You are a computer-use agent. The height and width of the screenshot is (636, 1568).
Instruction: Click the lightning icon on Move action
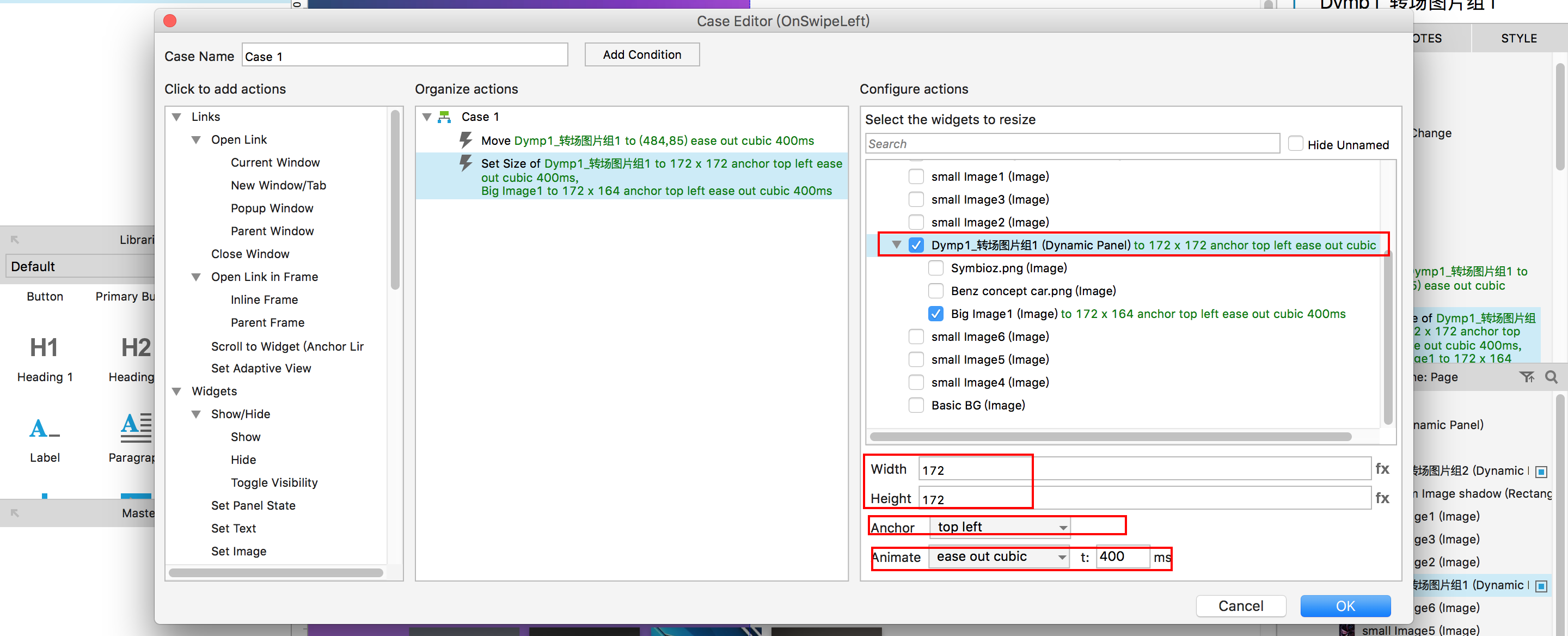(x=465, y=140)
